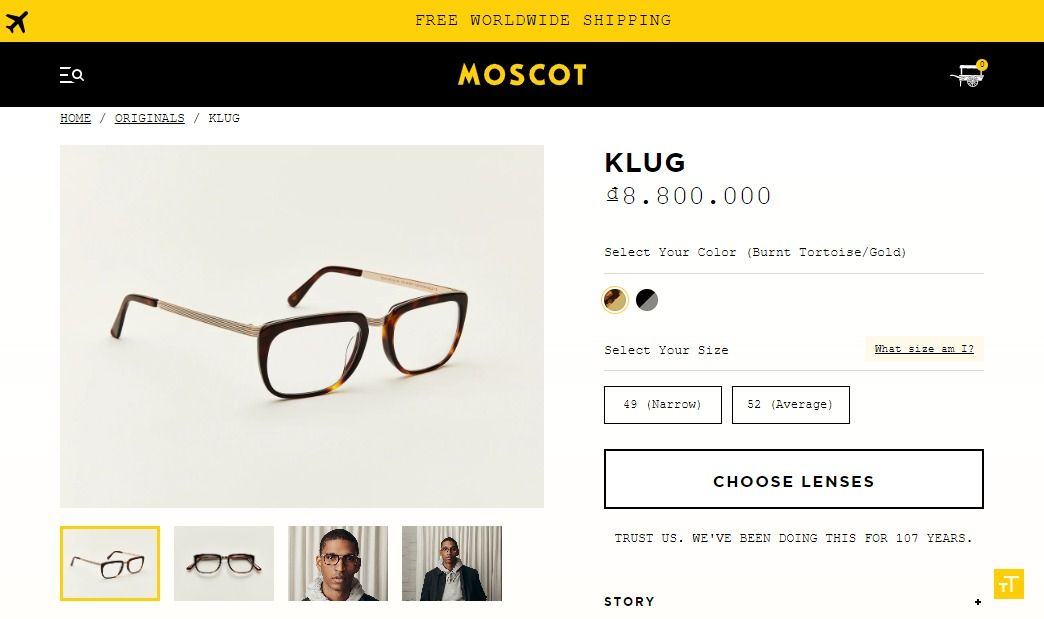Go to the Home breadcrumb link
This screenshot has width=1044, height=619.
(x=75, y=118)
